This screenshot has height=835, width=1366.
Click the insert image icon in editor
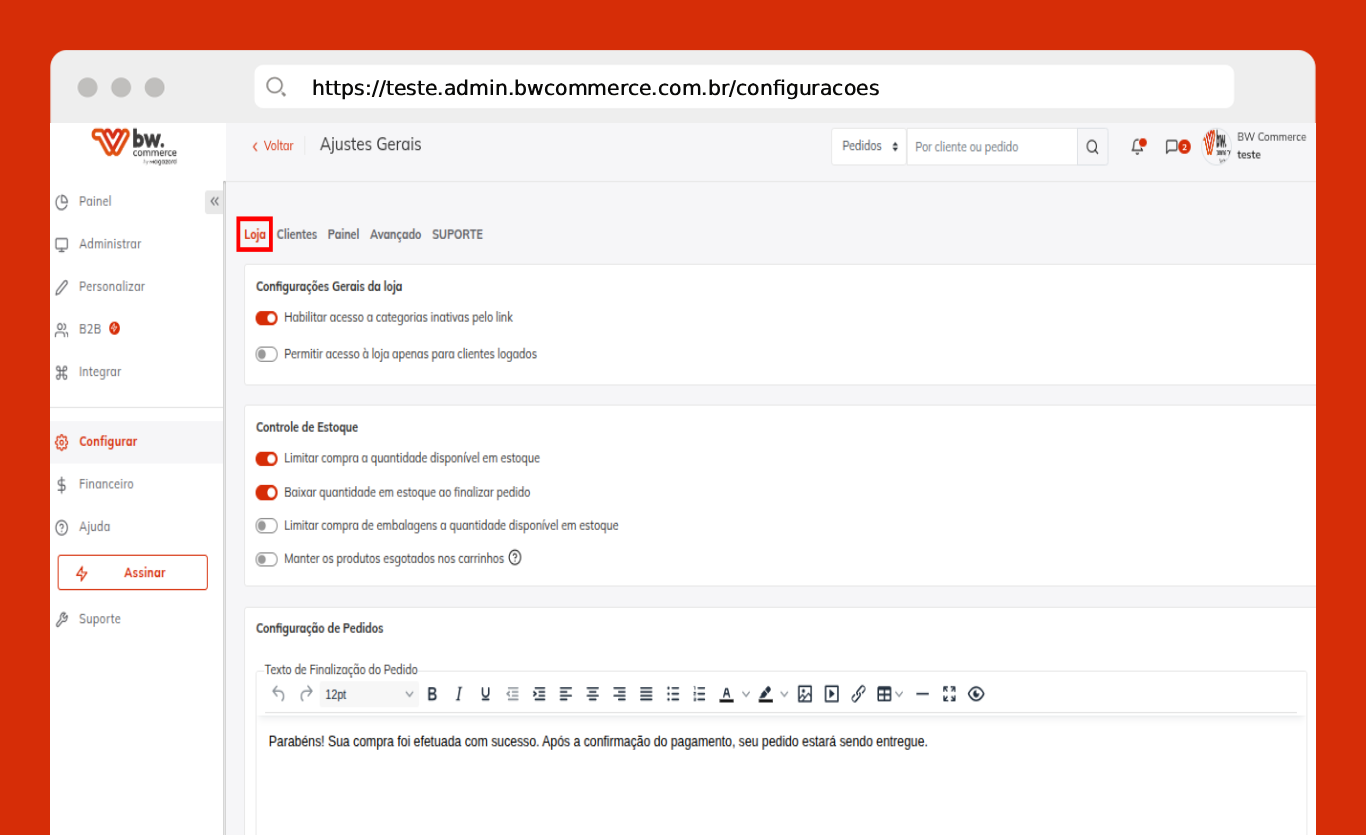pyautogui.click(x=805, y=694)
